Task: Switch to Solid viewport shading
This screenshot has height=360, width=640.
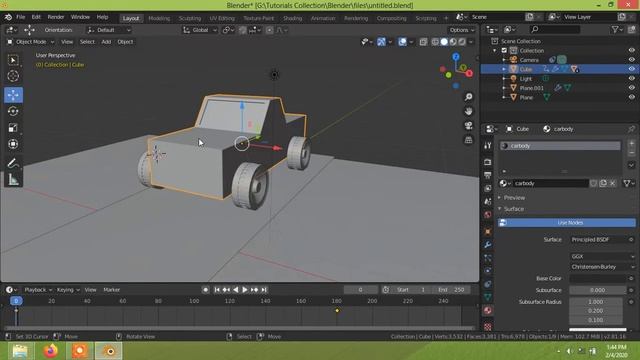Action: click(444, 42)
